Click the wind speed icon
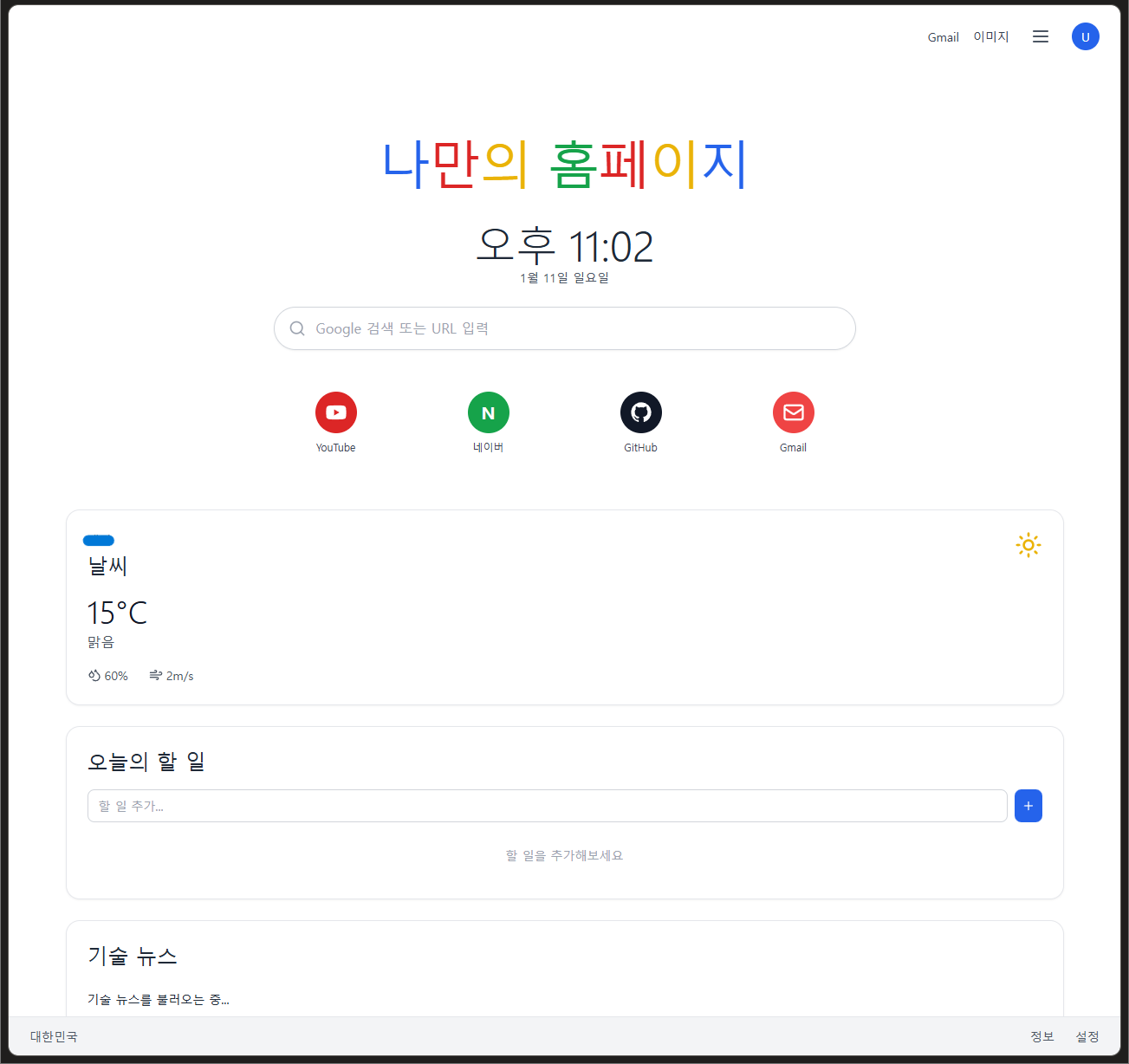This screenshot has height=1064, width=1129. point(156,675)
